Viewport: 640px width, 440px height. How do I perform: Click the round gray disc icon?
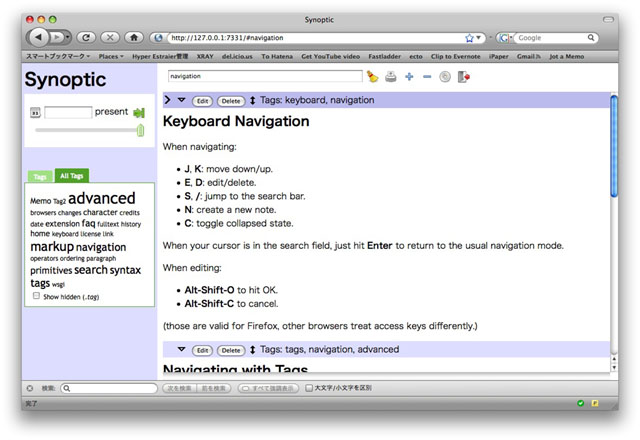445,76
